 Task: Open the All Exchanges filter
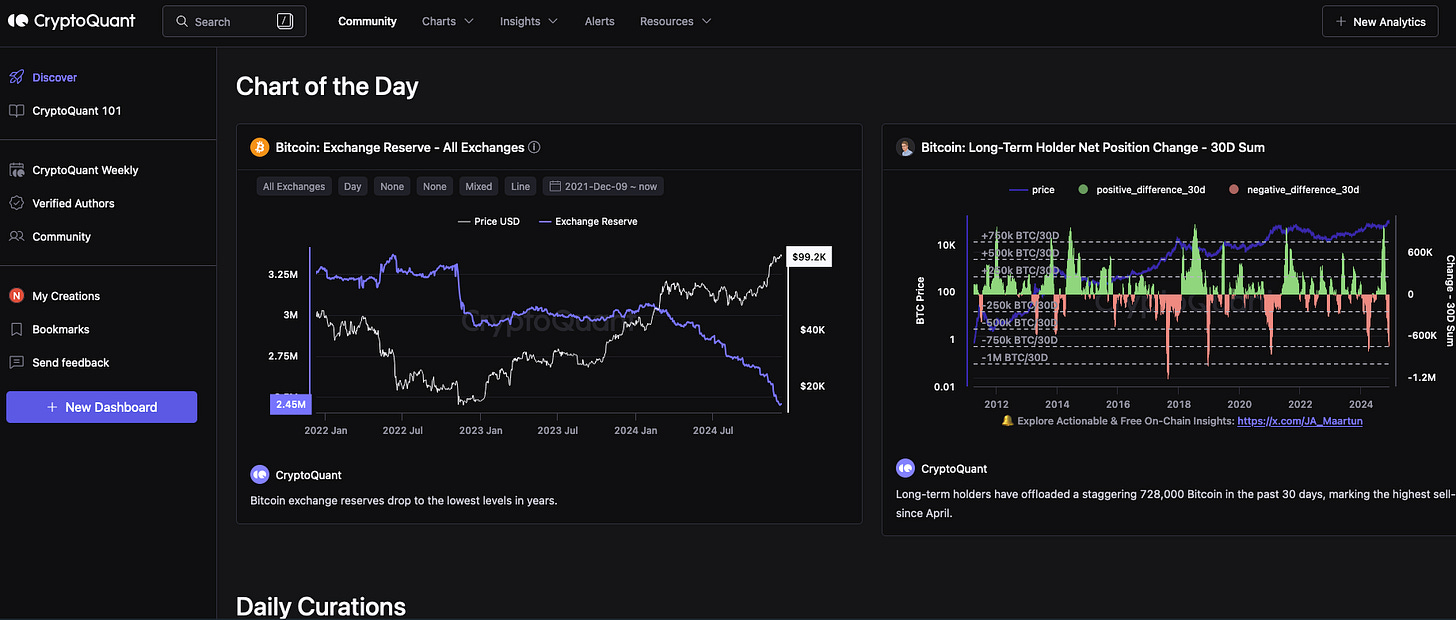(x=294, y=186)
